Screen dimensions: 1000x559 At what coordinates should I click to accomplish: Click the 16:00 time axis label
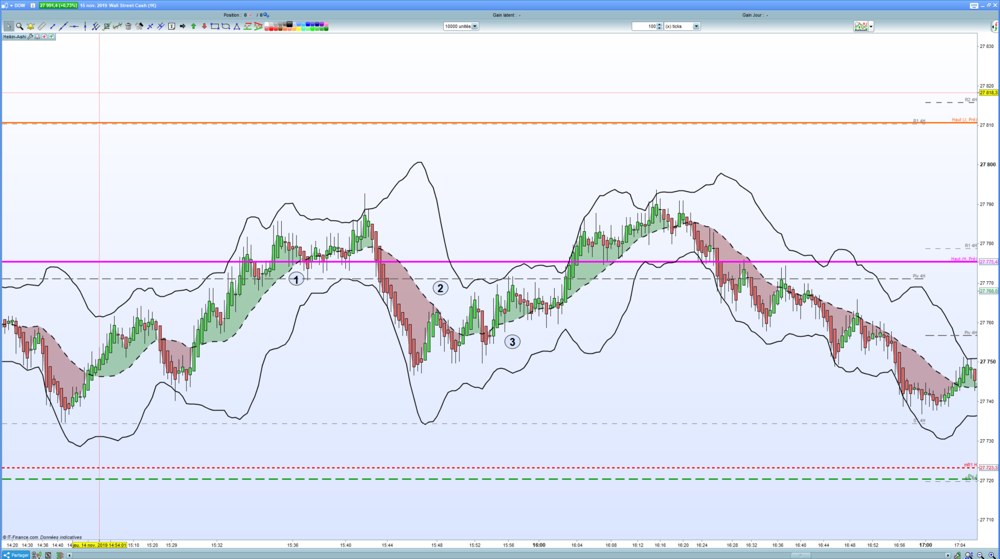pyautogui.click(x=539, y=545)
